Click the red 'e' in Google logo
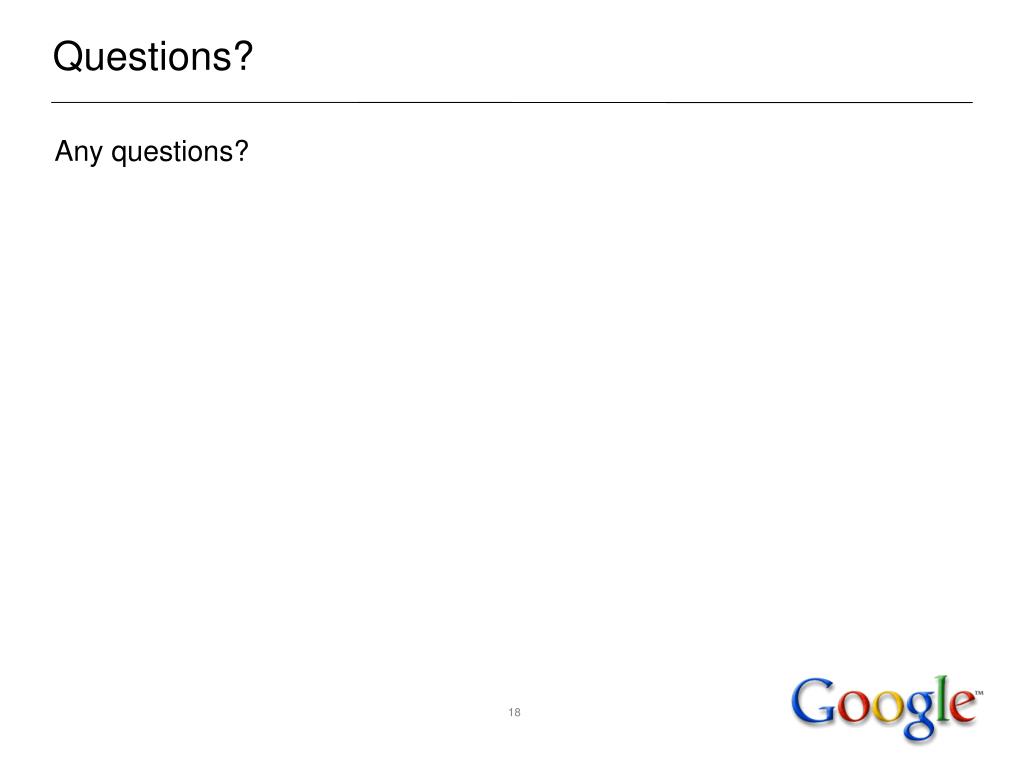The height and width of the screenshot is (768, 1024). [x=963, y=707]
